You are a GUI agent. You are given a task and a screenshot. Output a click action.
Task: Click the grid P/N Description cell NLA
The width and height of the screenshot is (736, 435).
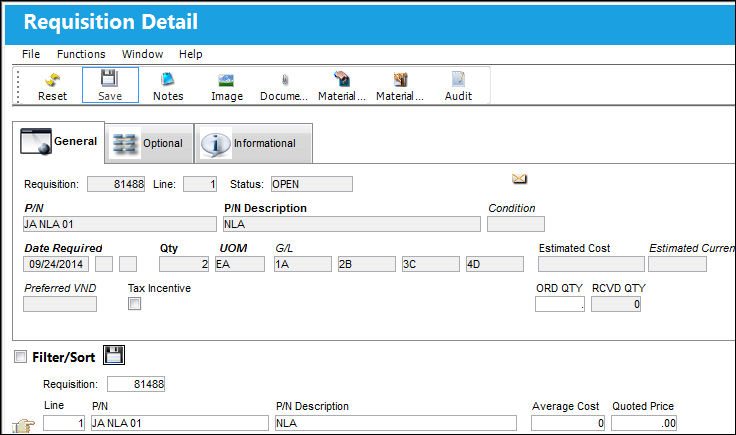[x=396, y=423]
